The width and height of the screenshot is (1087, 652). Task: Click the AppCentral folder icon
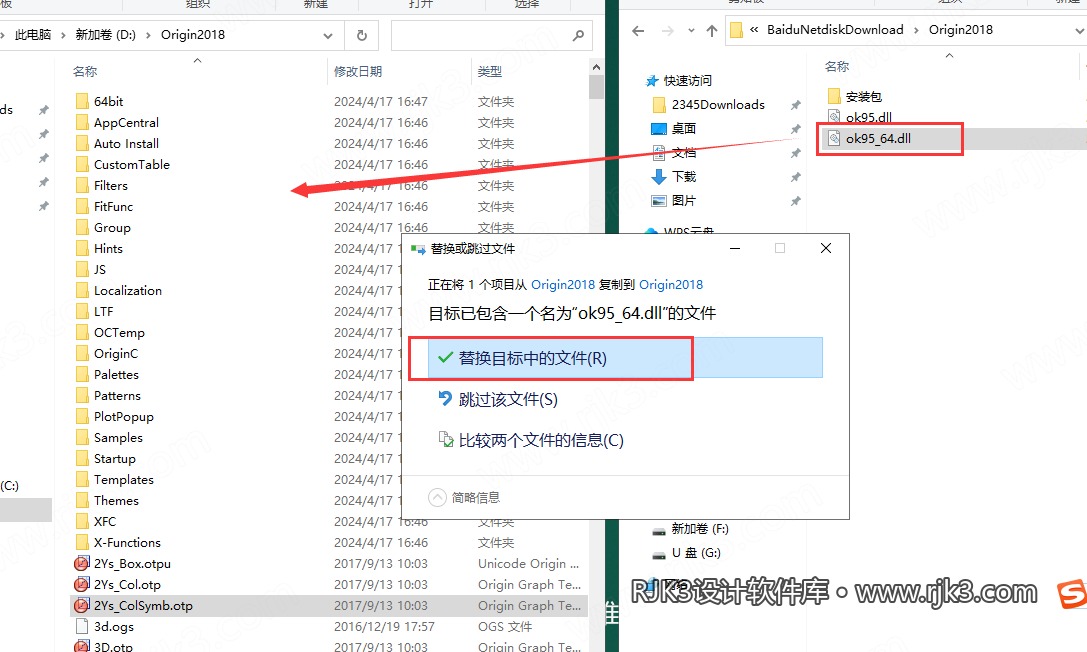coord(82,123)
